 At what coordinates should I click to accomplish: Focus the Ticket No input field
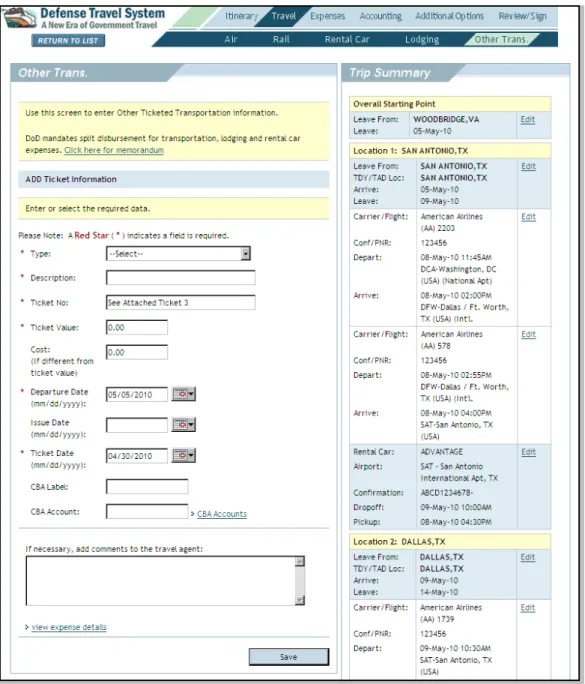tap(181, 303)
